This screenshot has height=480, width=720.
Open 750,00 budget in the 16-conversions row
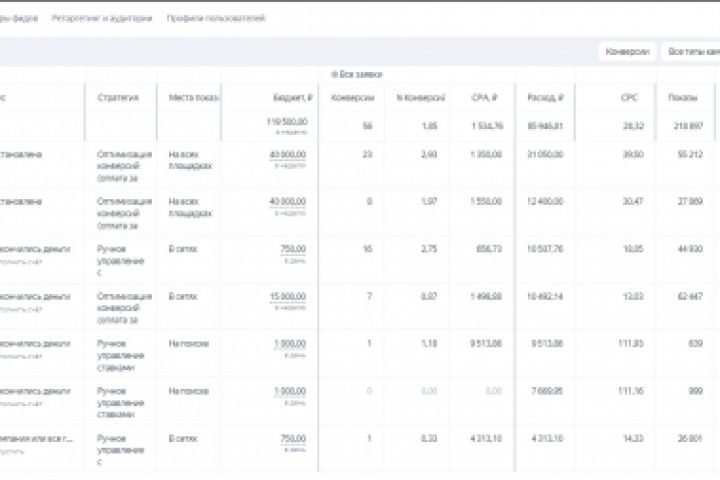[x=294, y=249]
